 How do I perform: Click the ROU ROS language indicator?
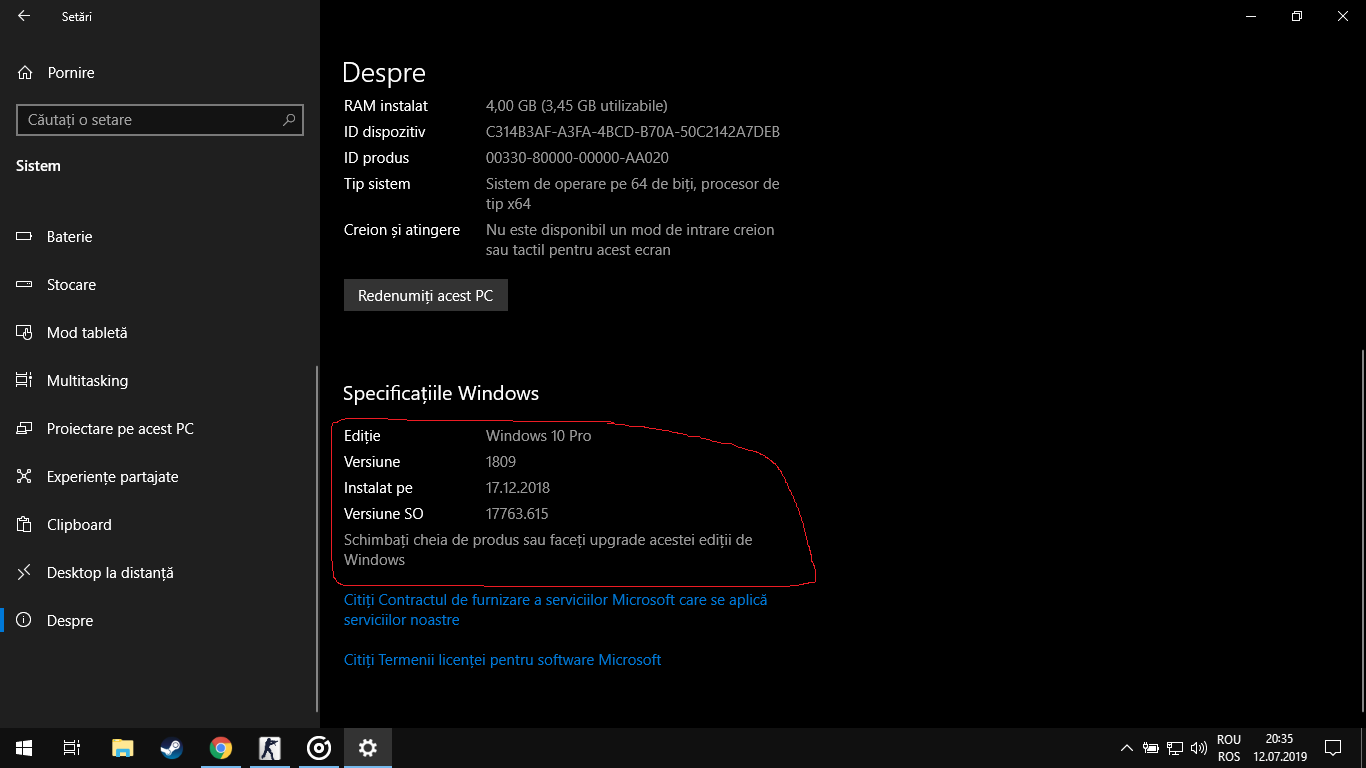point(1229,748)
